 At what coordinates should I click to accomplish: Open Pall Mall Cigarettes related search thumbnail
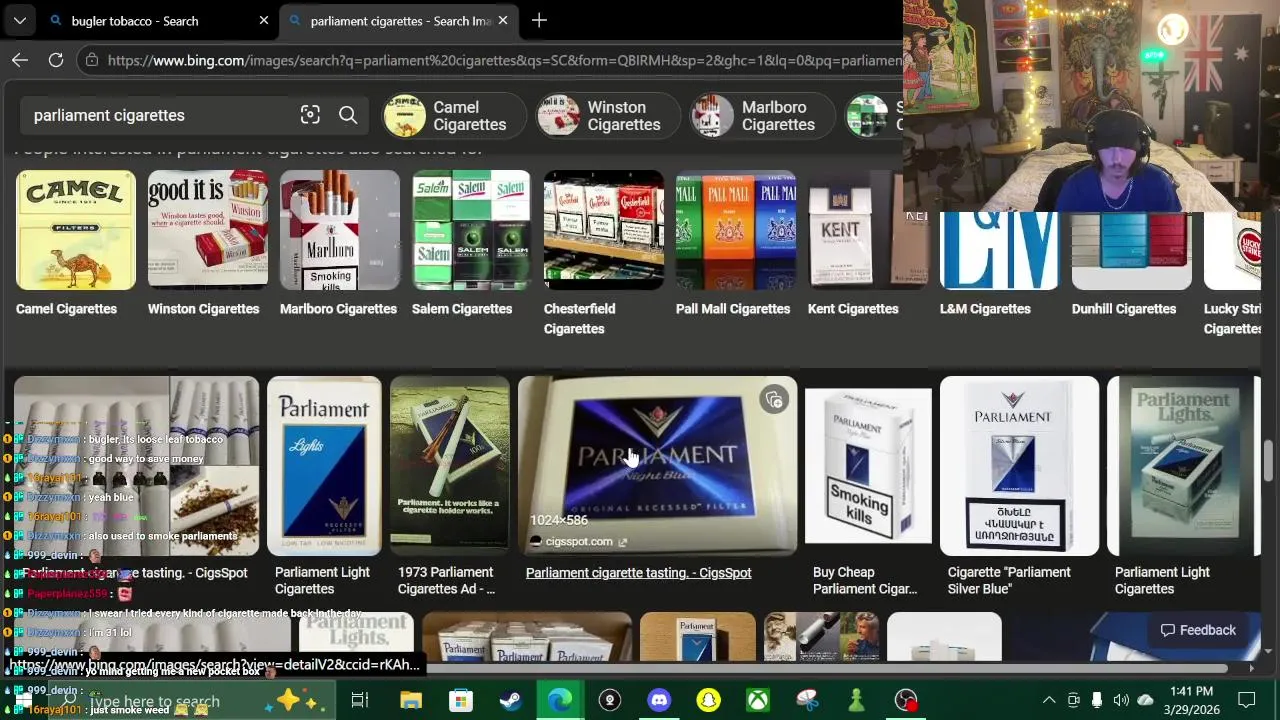click(736, 230)
